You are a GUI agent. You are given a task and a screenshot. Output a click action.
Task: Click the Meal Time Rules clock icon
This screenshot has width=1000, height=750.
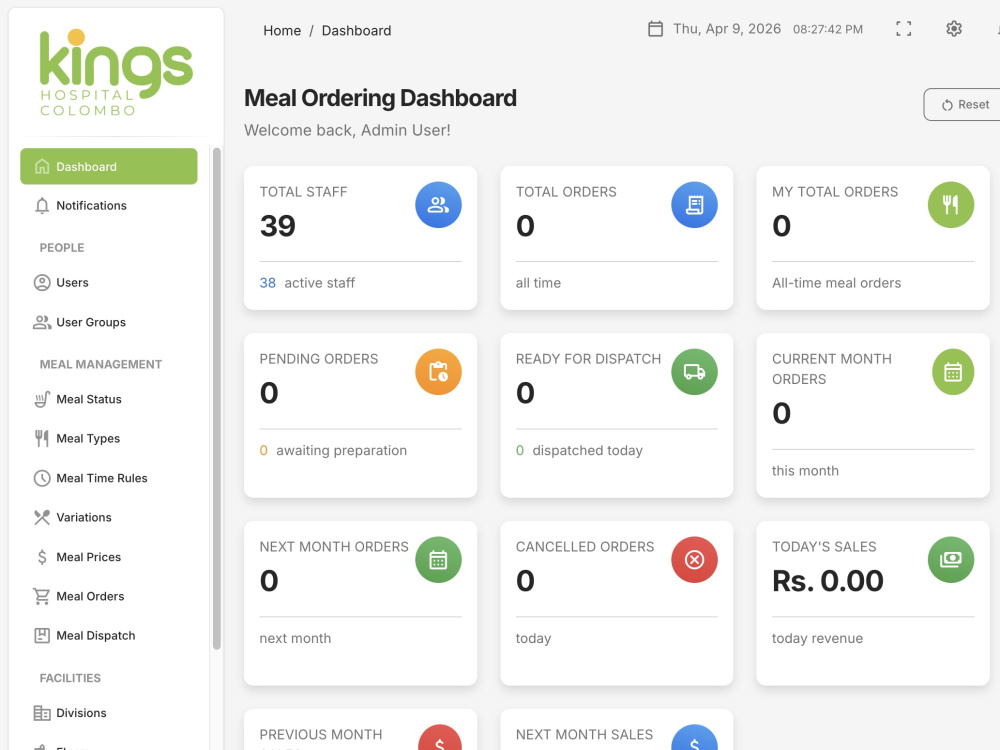(x=42, y=478)
